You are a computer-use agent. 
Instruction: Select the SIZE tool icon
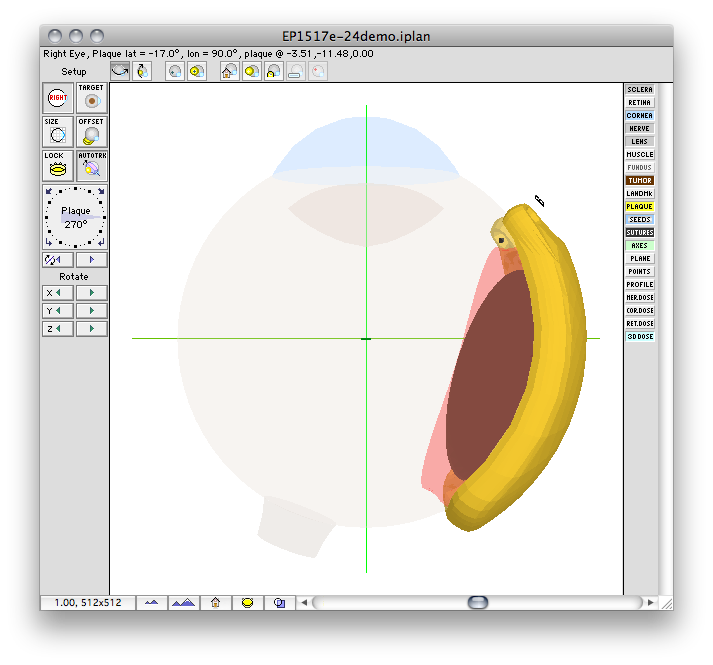(58, 131)
